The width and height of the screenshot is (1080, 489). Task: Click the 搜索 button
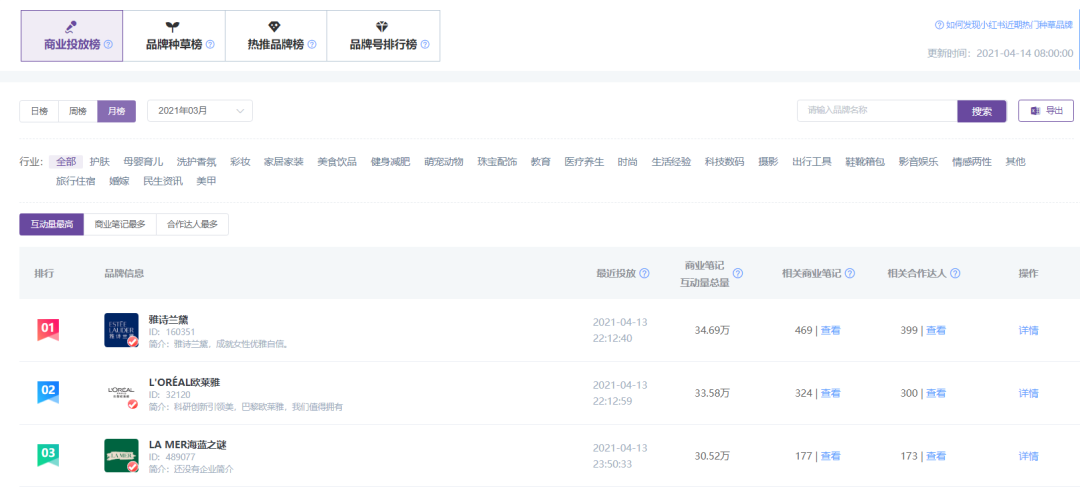(x=982, y=112)
